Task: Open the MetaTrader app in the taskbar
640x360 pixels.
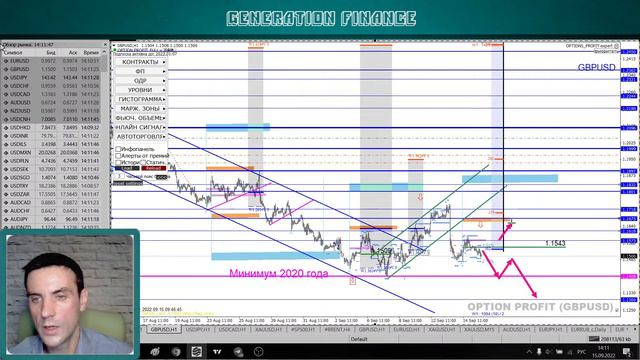Action: click(196, 351)
